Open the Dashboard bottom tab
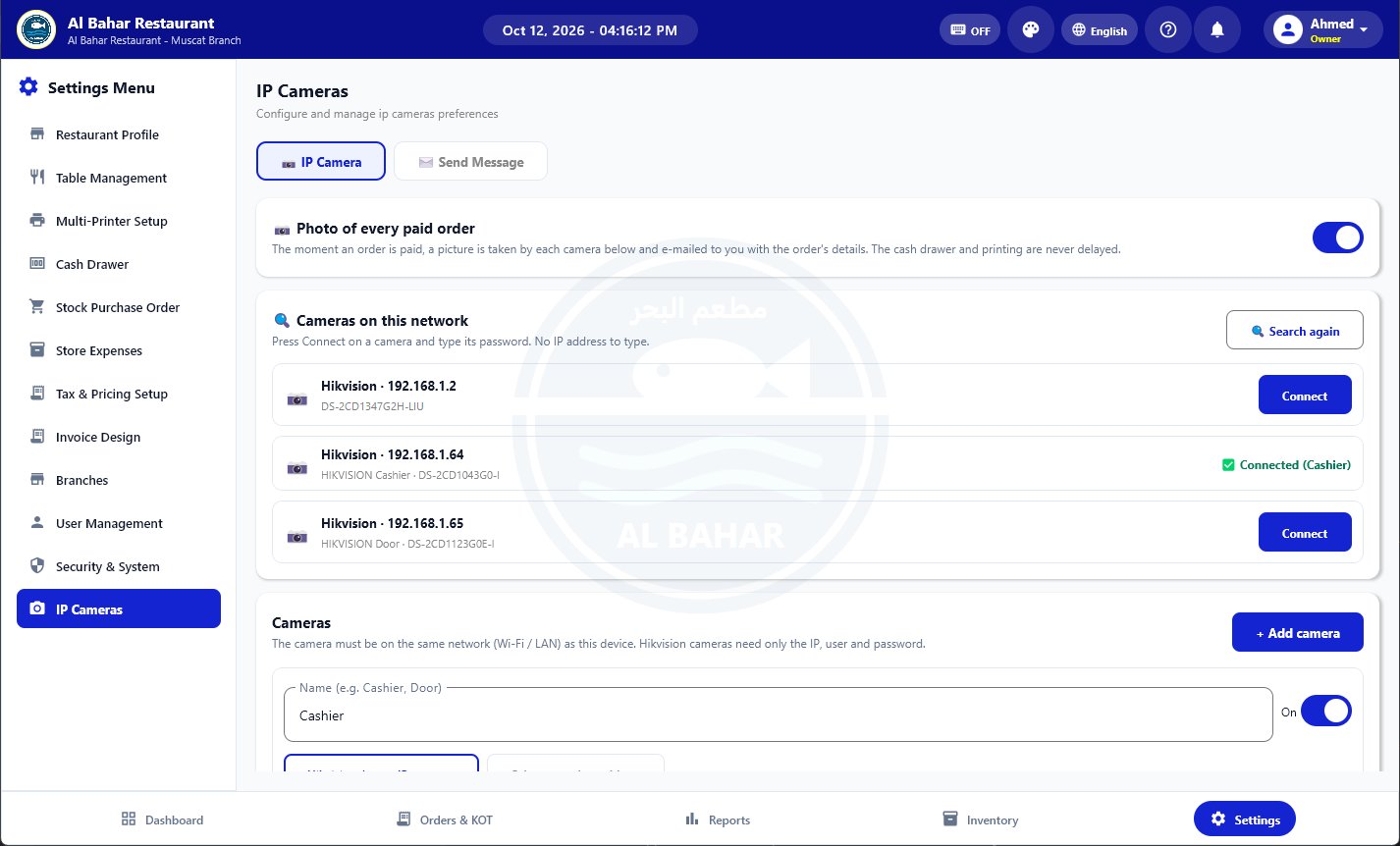 162,820
